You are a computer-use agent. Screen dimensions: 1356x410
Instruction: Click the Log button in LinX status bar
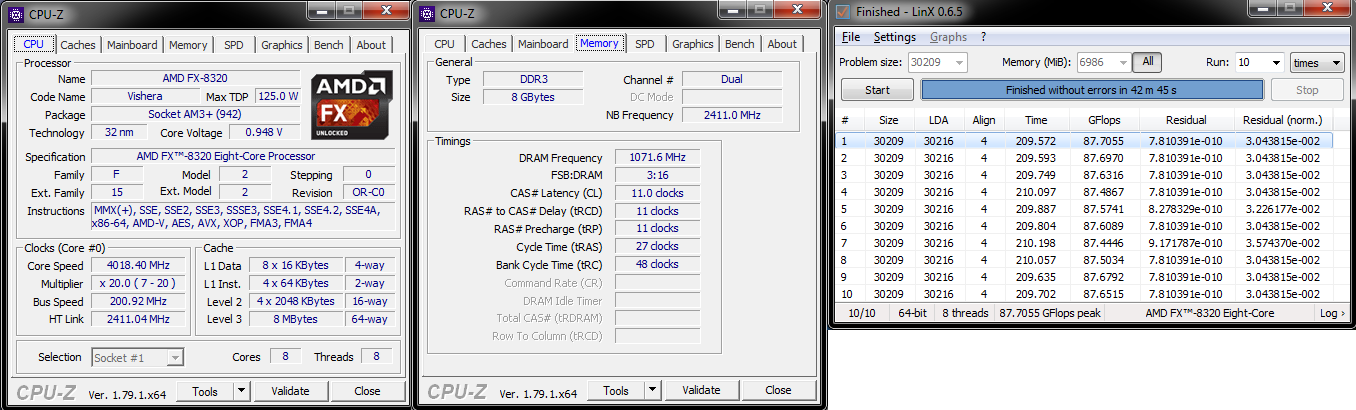[1332, 313]
